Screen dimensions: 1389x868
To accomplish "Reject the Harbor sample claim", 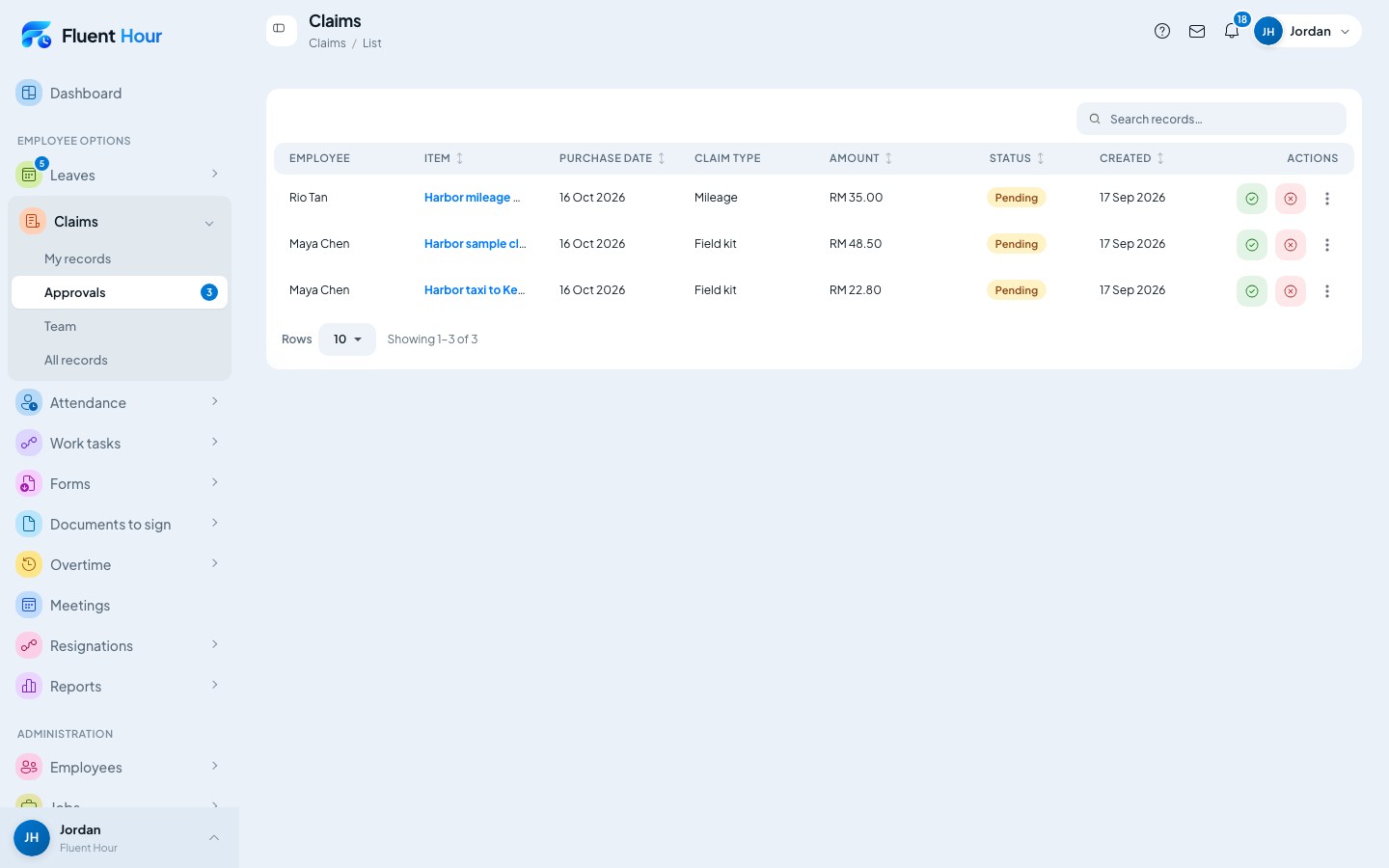I will pyautogui.click(x=1290, y=245).
